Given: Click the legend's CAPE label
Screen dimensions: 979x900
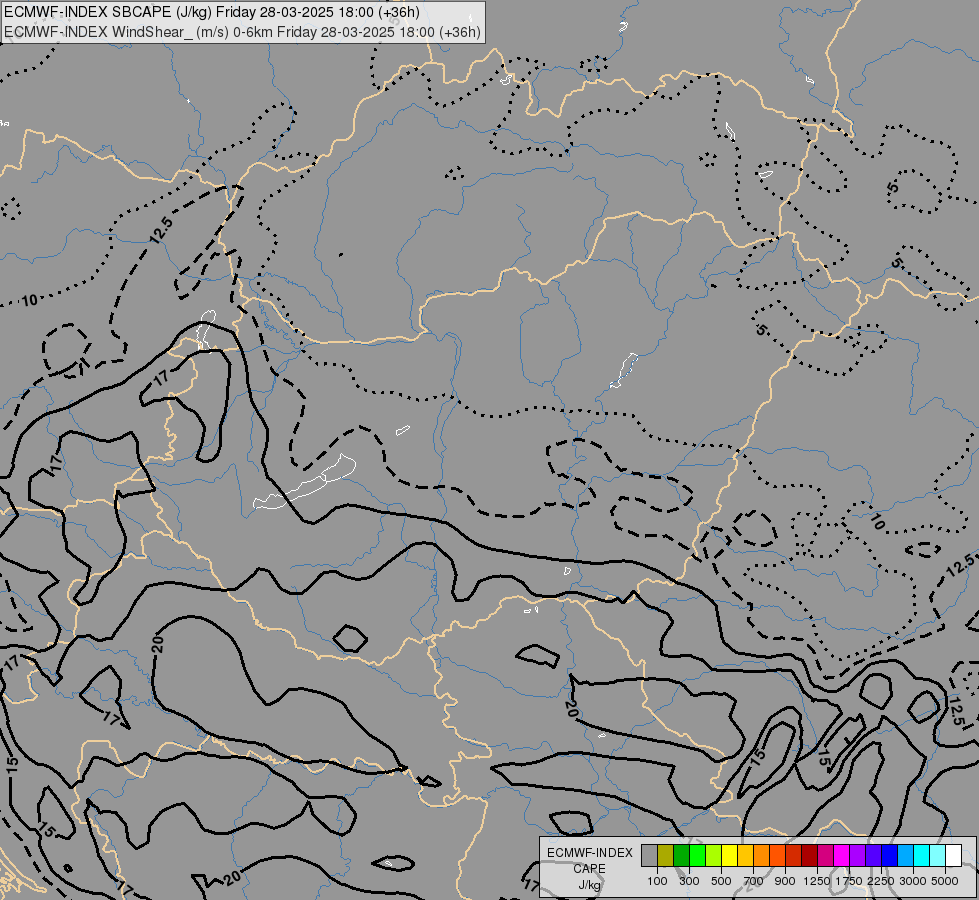Looking at the screenshot, I should click(x=589, y=869).
